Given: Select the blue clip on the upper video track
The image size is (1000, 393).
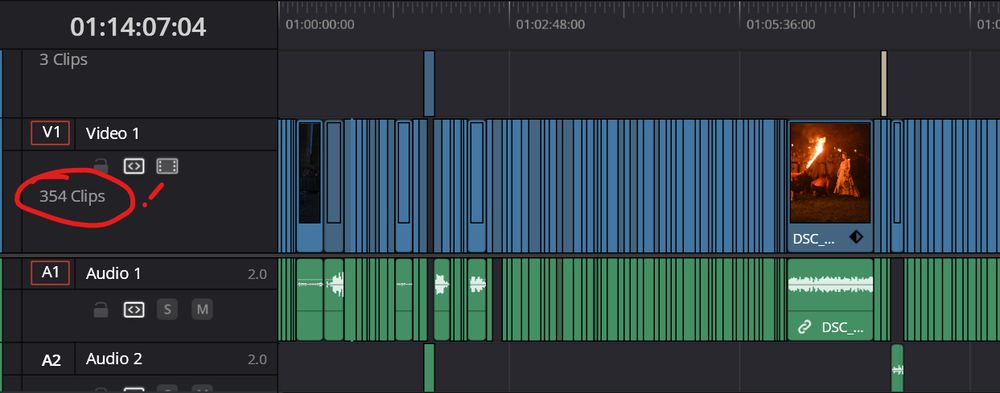Looking at the screenshot, I should point(429,83).
